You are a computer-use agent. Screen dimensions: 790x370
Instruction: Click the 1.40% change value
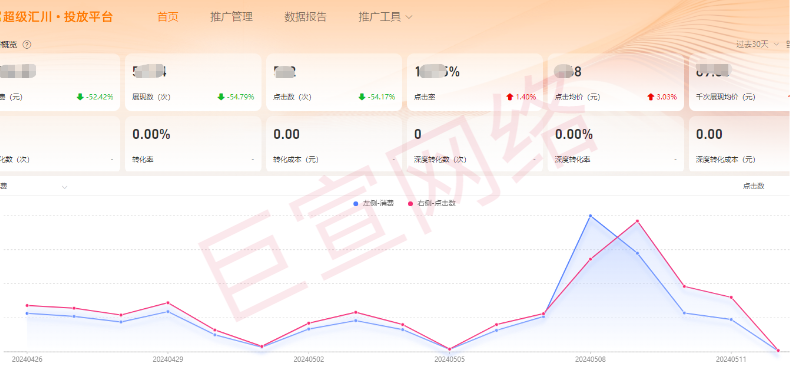click(x=525, y=97)
